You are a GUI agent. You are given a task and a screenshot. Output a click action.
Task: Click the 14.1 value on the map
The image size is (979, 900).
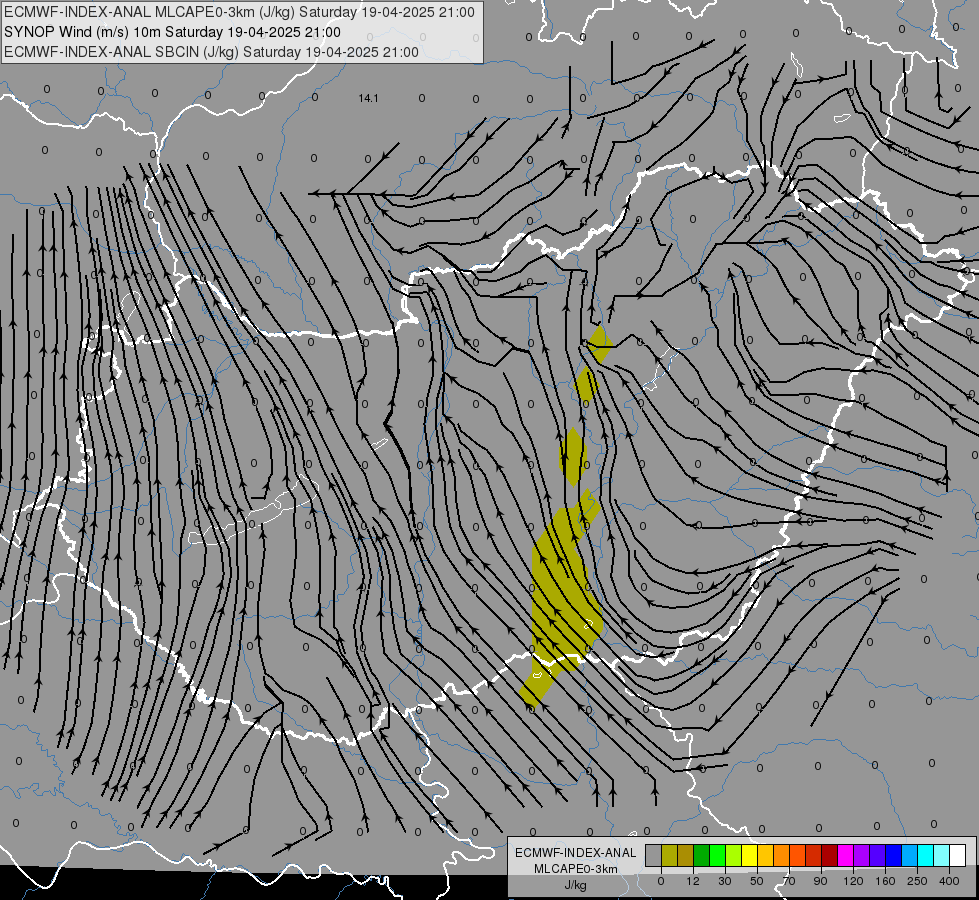point(368,98)
